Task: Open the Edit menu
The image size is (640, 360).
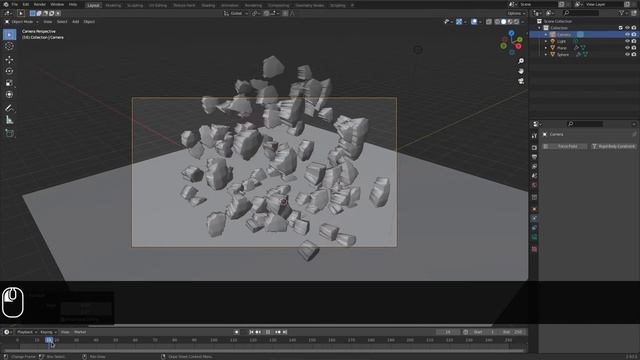Action: point(26,4)
